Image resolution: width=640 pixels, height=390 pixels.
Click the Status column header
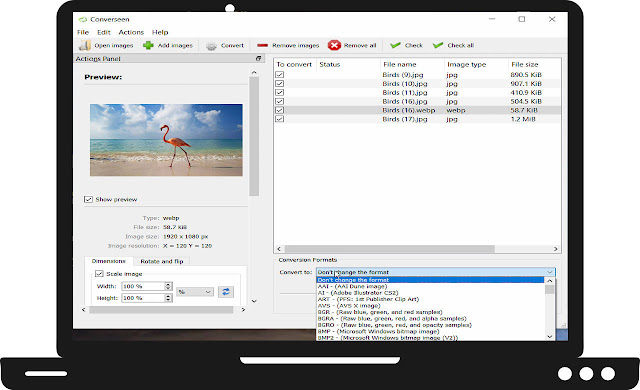tap(348, 64)
